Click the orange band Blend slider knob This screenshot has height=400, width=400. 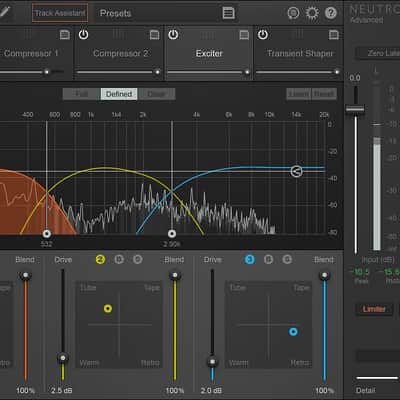pos(25,275)
